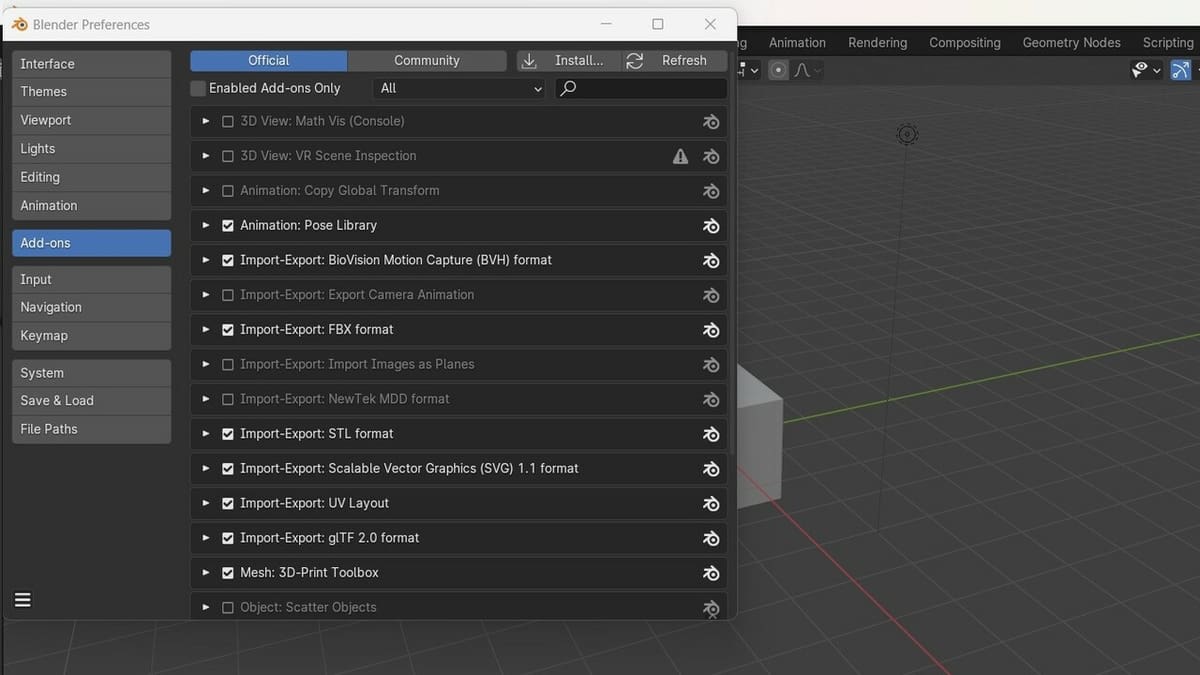Click the Install... button
This screenshot has width=1200, height=675.
[568, 61]
